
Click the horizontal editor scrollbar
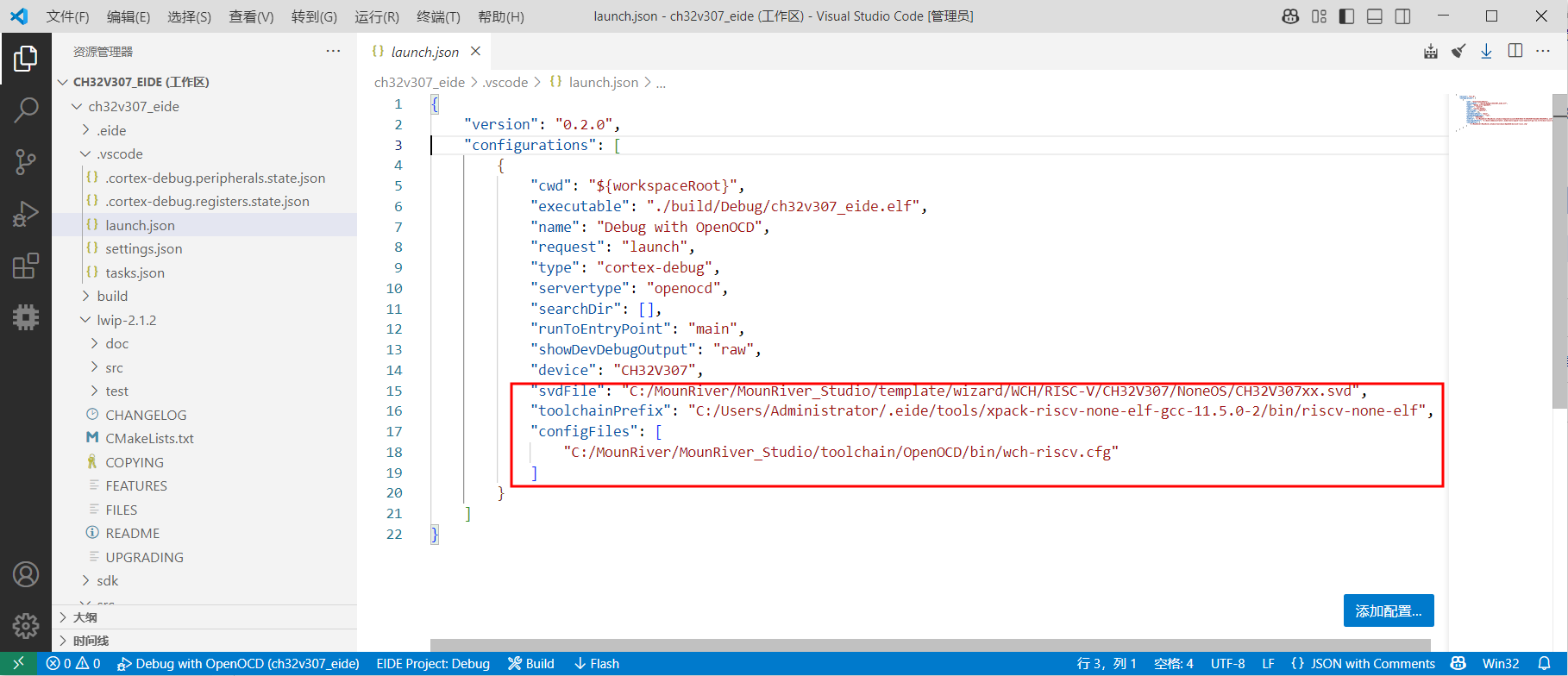(x=931, y=645)
